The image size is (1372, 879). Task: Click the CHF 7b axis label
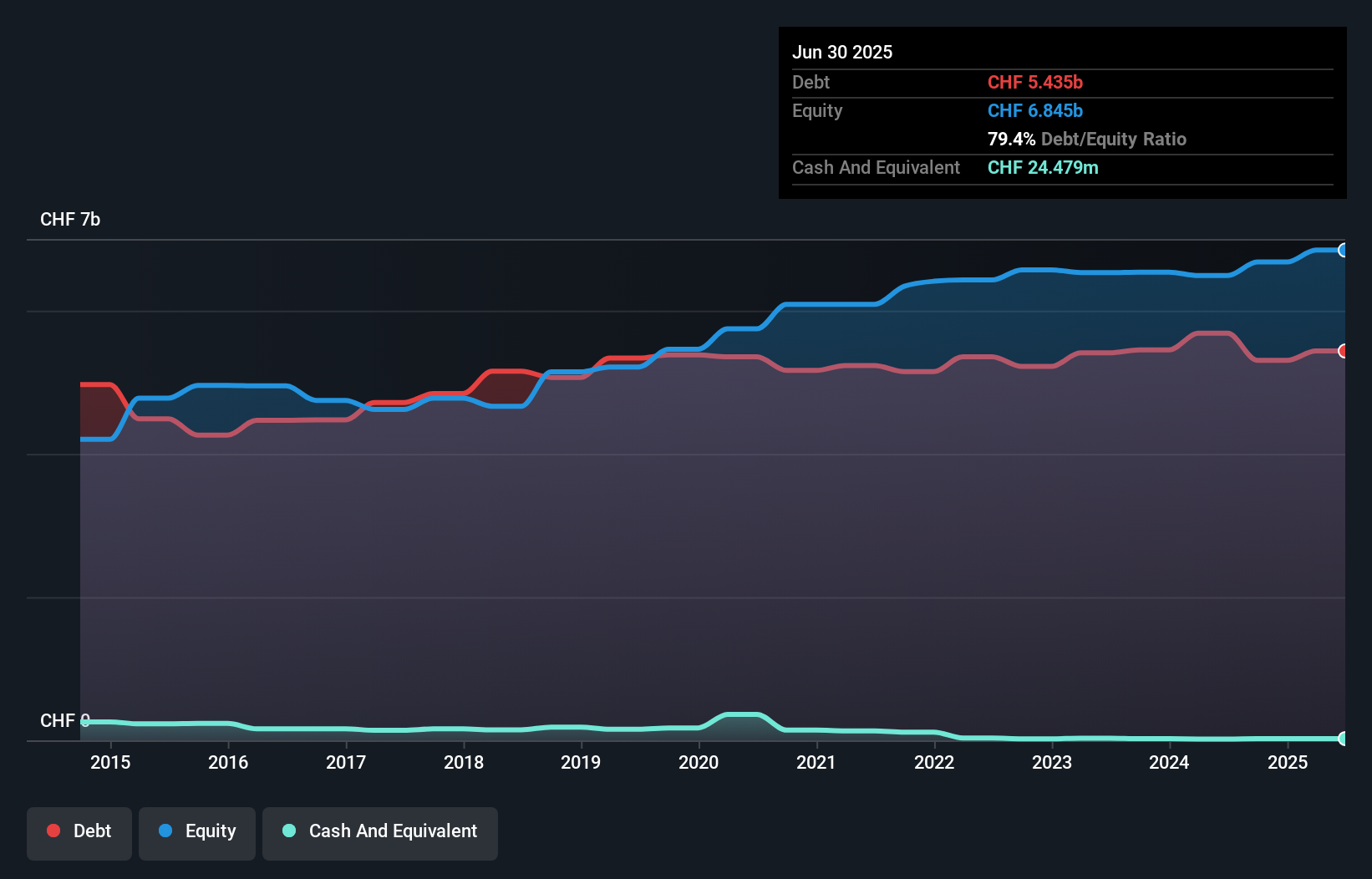pyautogui.click(x=70, y=220)
